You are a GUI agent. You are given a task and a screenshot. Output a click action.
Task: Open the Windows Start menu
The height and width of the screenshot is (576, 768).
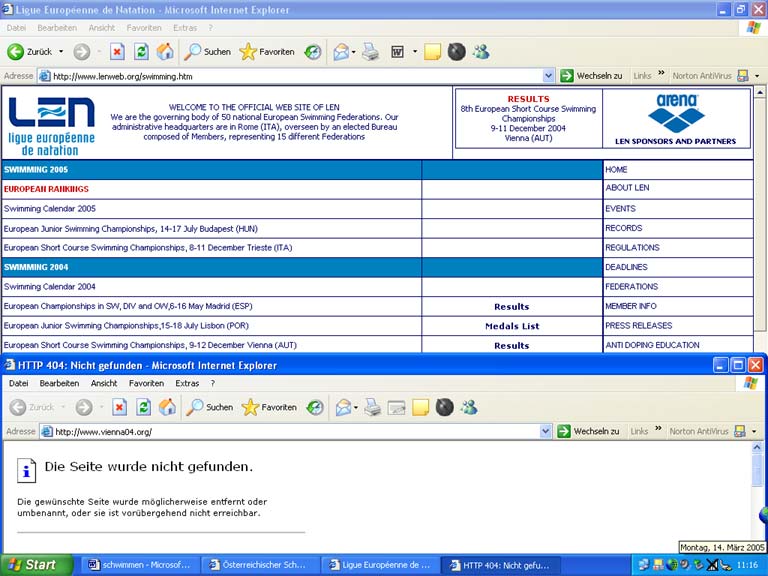36,565
